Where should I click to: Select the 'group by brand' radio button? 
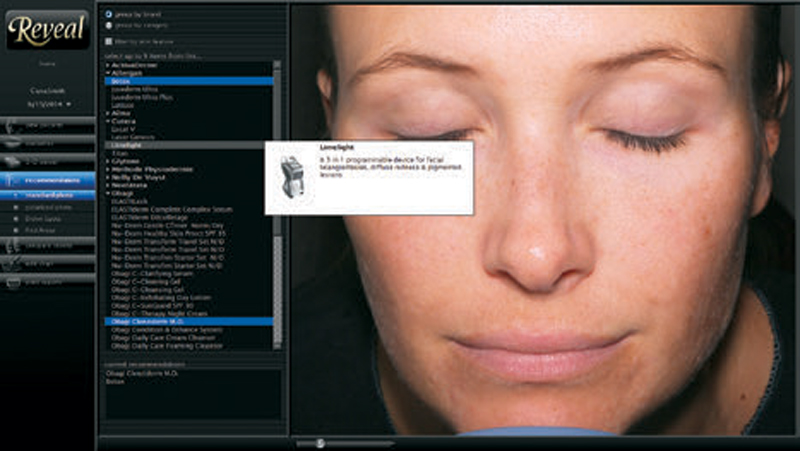(109, 15)
